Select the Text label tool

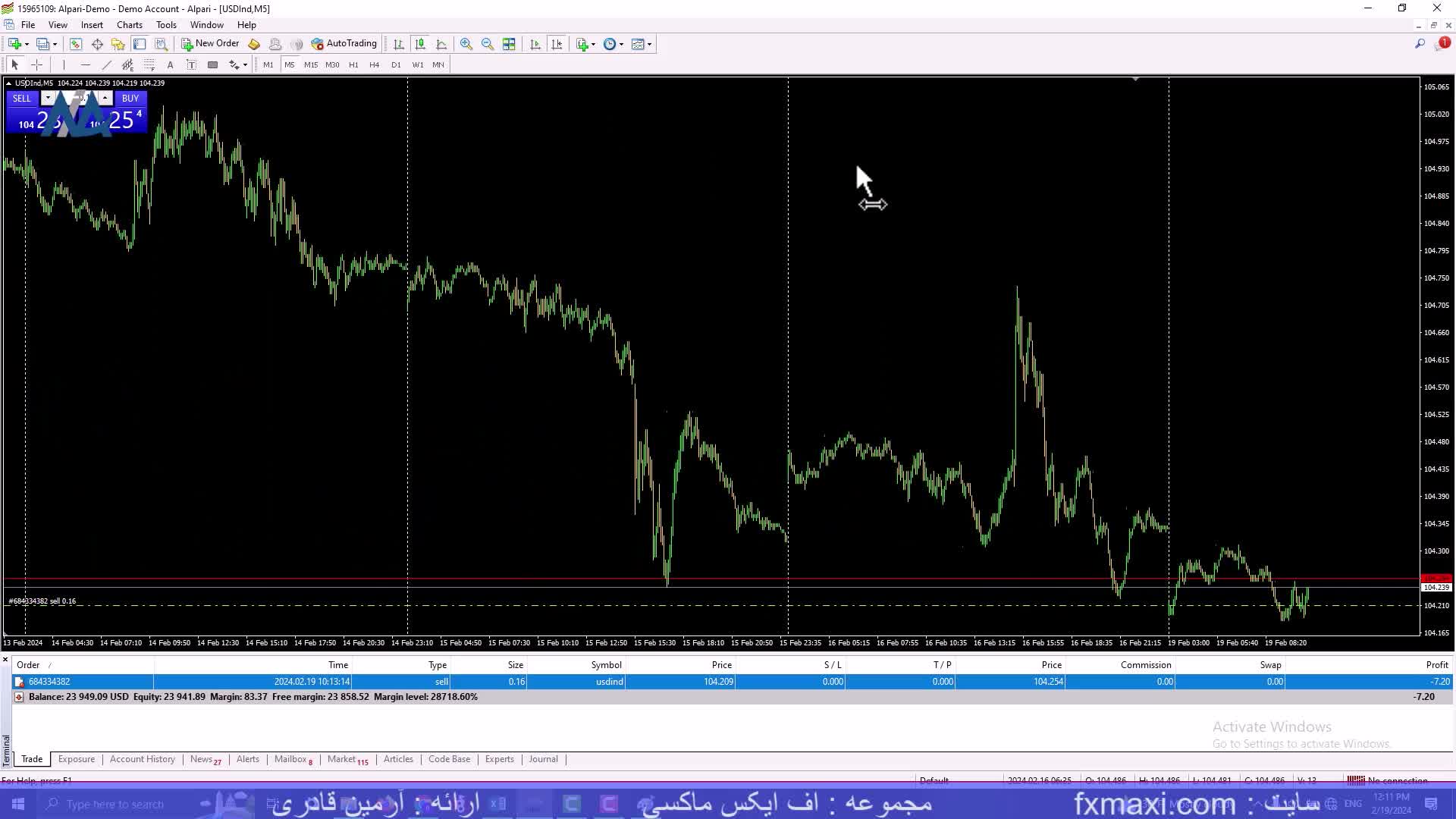point(192,65)
